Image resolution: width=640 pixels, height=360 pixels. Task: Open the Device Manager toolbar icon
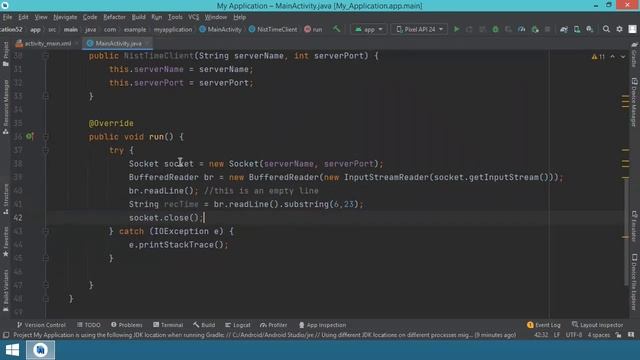[577, 29]
